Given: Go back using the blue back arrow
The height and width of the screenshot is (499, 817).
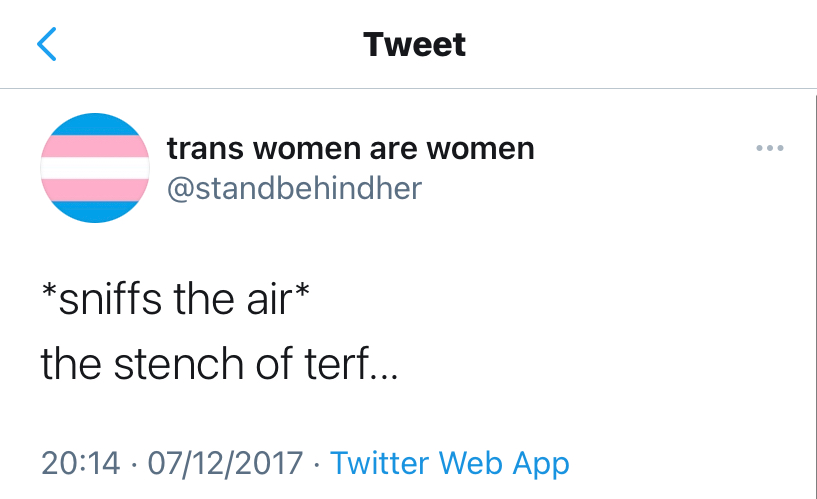Looking at the screenshot, I should pos(47,45).
